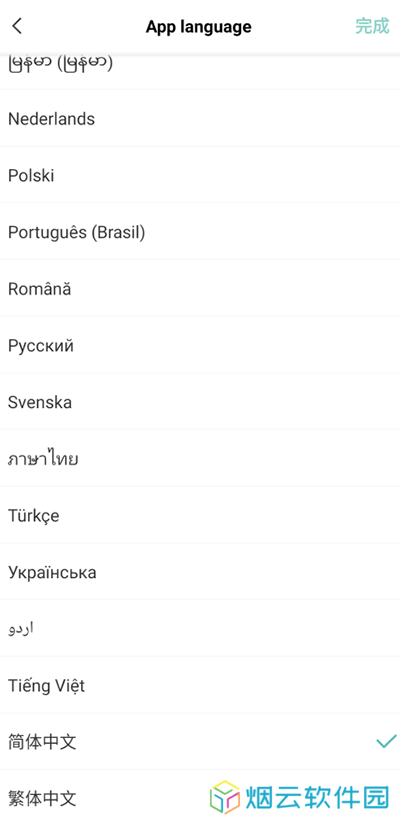Pick Română as the language
Screen dimensions: 400x823
click(200, 289)
